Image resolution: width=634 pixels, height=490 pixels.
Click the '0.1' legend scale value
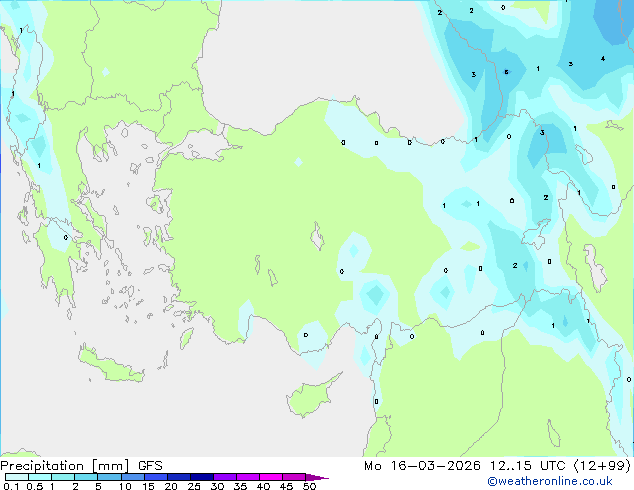tap(11, 486)
